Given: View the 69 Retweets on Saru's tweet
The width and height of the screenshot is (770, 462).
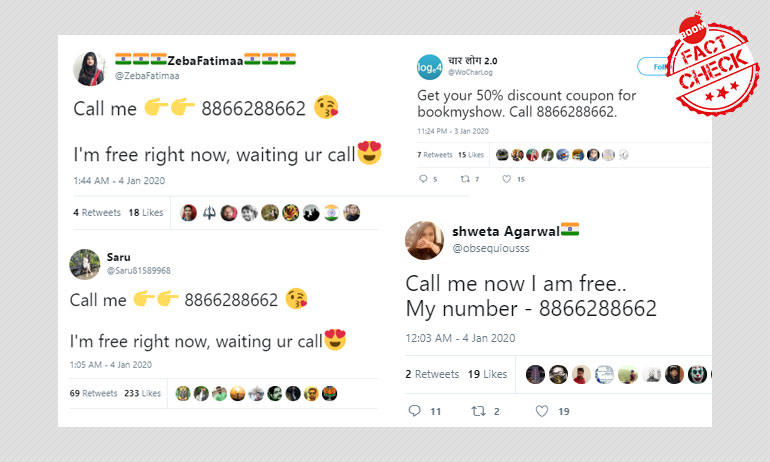Looking at the screenshot, I should click(x=93, y=393).
